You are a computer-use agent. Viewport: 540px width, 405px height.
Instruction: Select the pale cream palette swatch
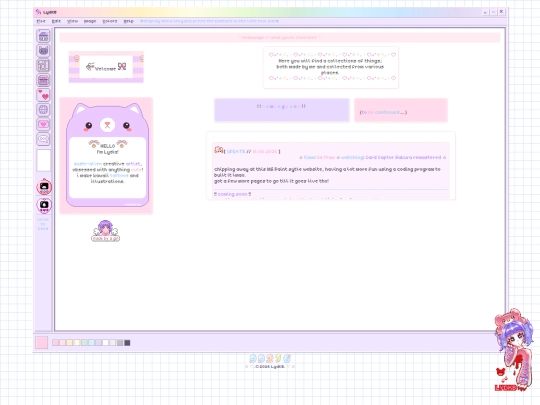(x=77, y=343)
